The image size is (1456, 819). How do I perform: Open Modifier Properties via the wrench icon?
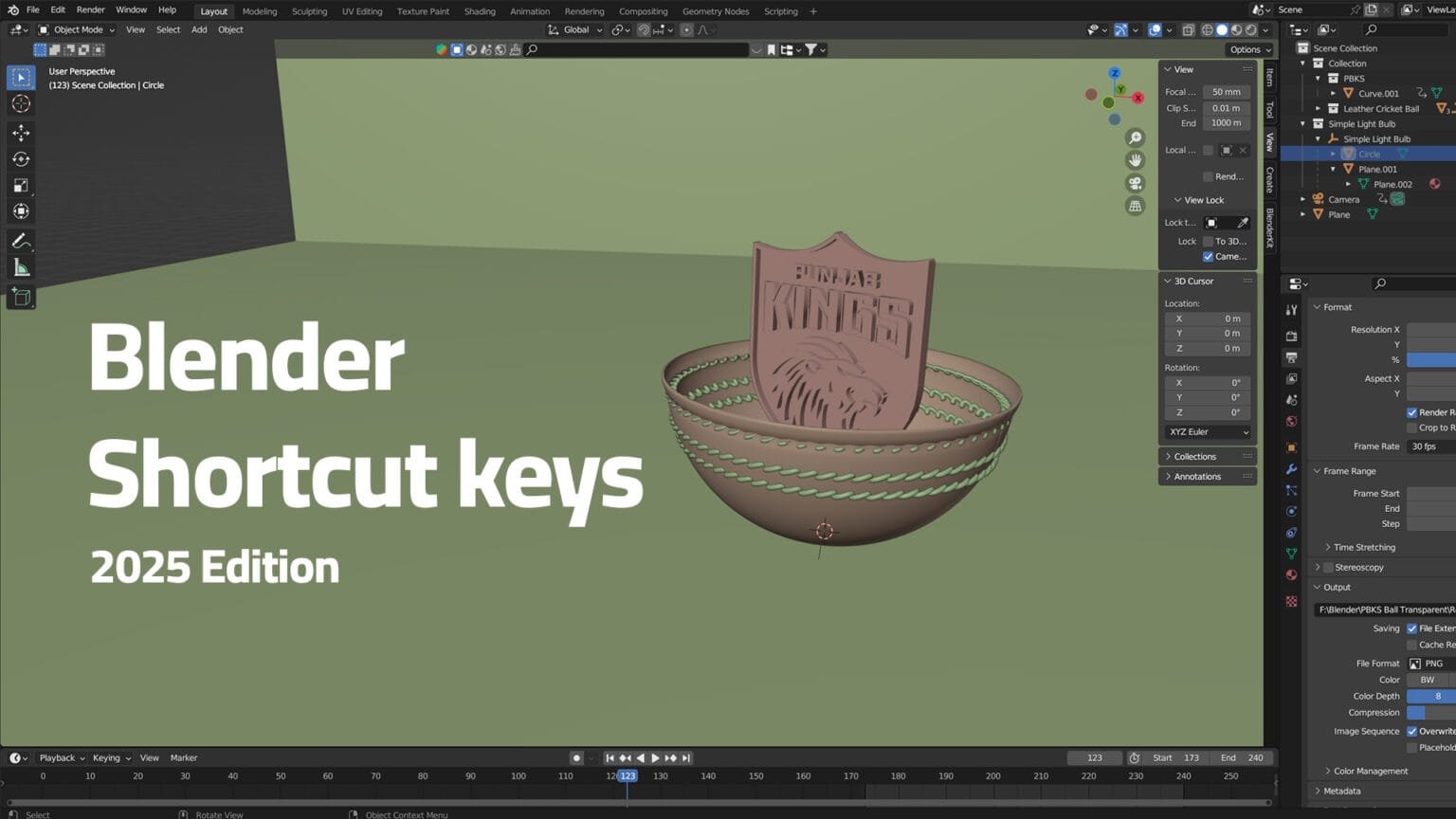pos(1292,470)
